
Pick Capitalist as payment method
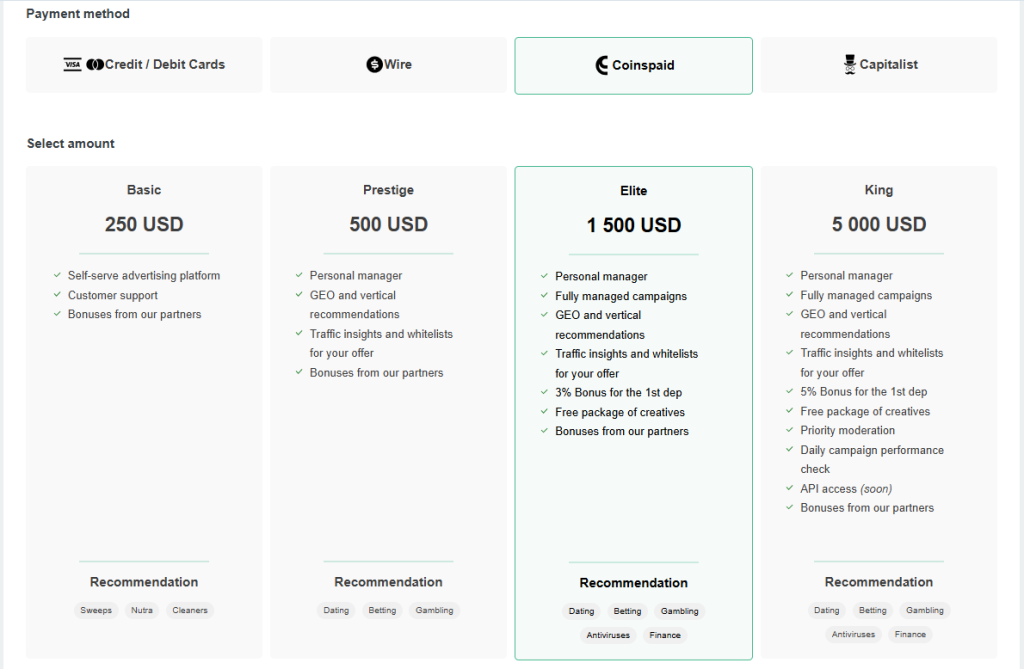click(x=879, y=65)
